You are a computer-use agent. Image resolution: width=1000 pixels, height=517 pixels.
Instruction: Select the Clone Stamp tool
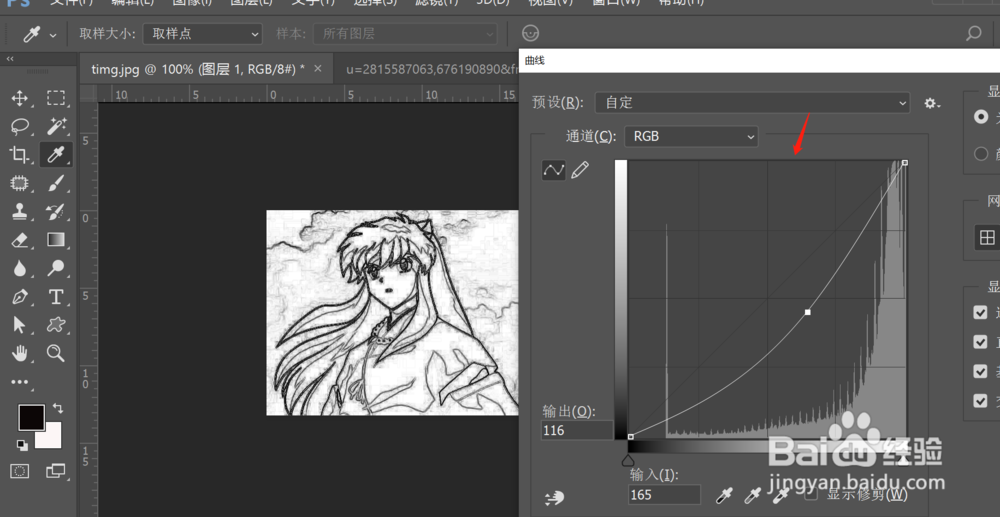(20, 211)
